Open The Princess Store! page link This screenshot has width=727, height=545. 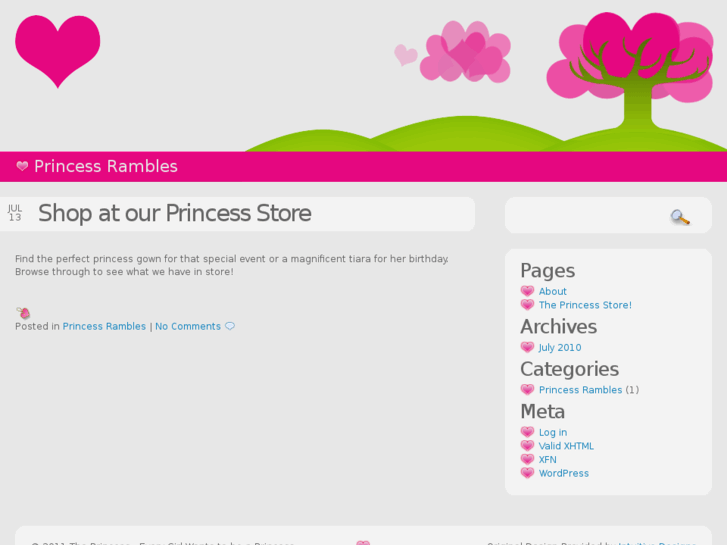(x=585, y=305)
